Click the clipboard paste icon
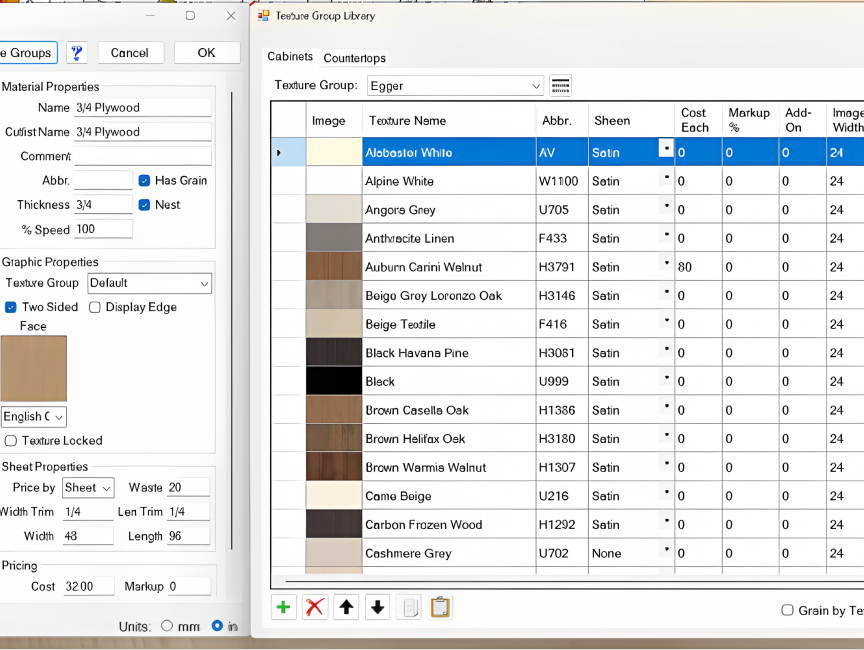This screenshot has width=864, height=650. coord(440,607)
